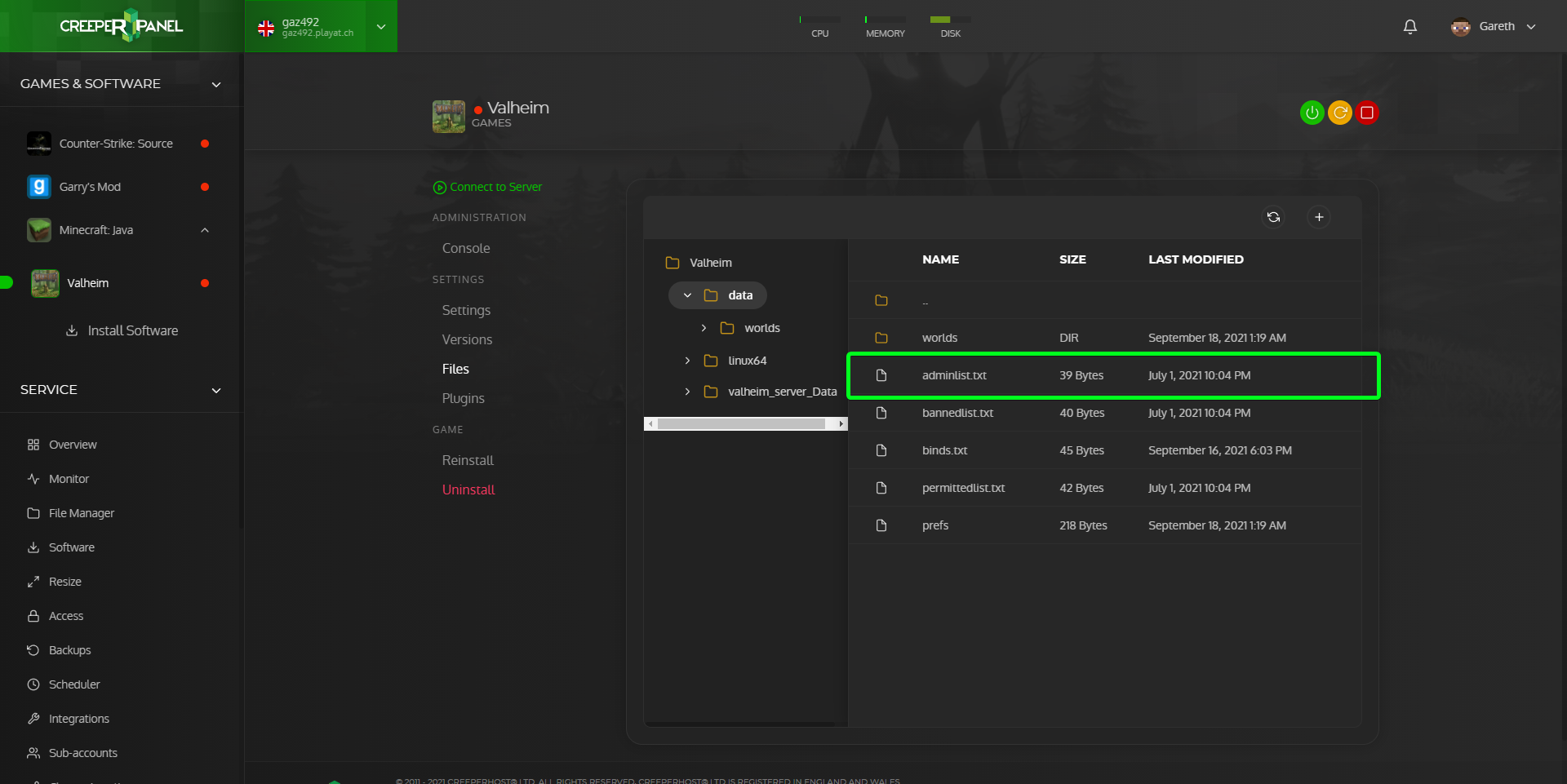Open the Settings page
The width and height of the screenshot is (1567, 784).
(x=466, y=310)
